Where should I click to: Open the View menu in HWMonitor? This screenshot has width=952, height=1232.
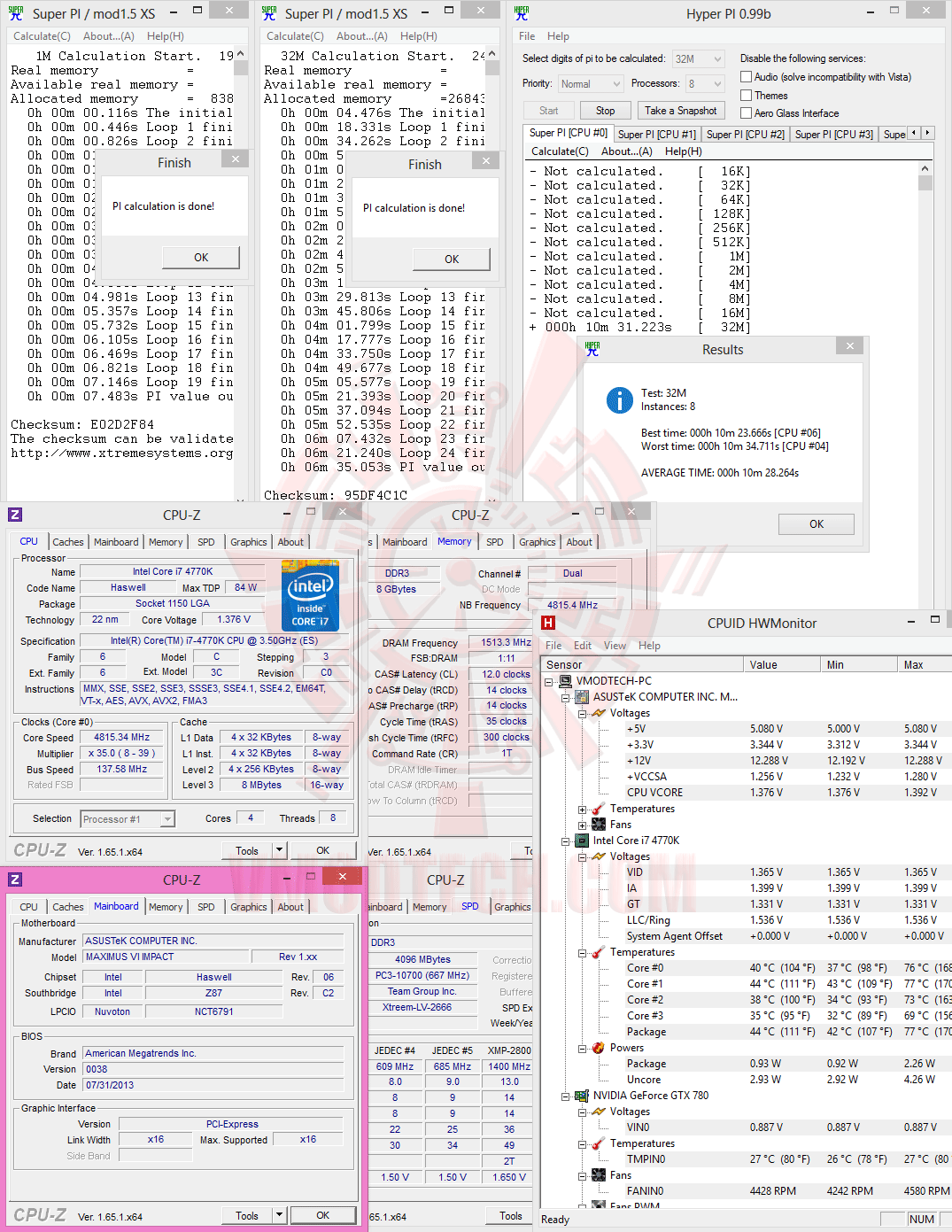615,646
